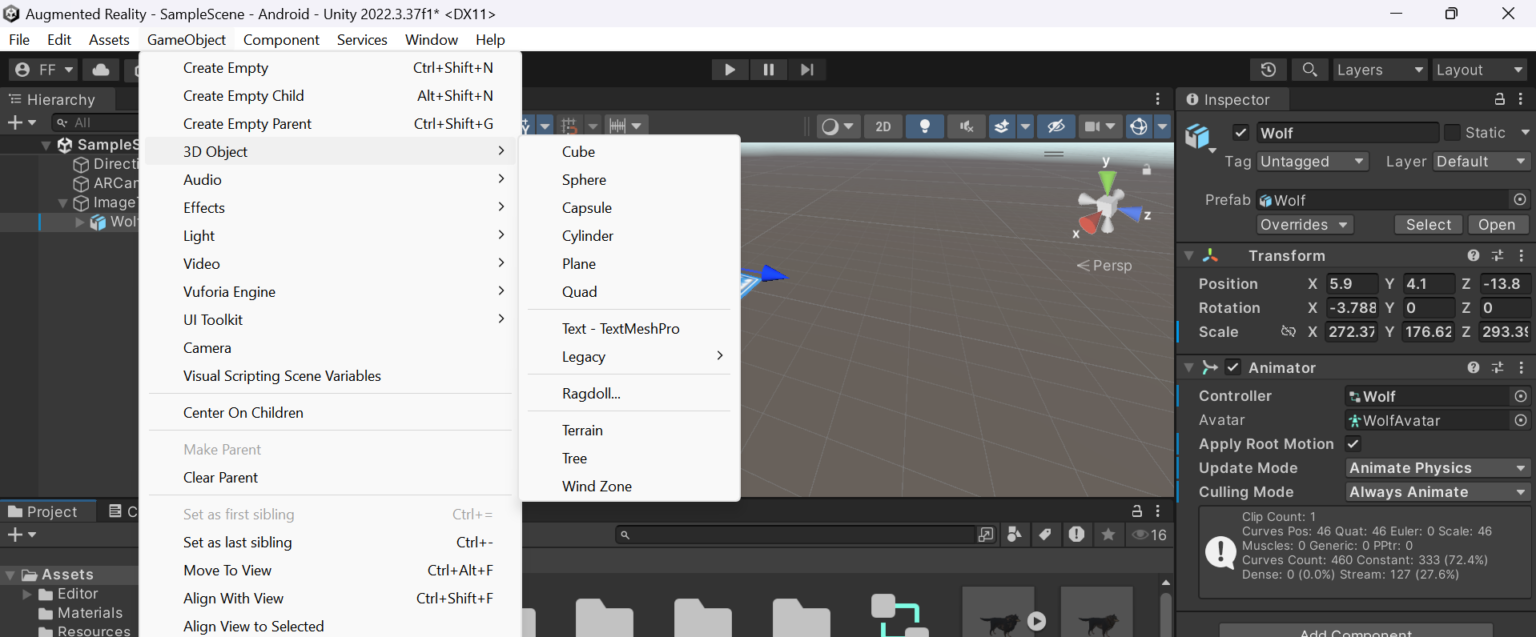Uncheck Apply Root Motion in the Animator
1536x637 pixels.
(1355, 443)
